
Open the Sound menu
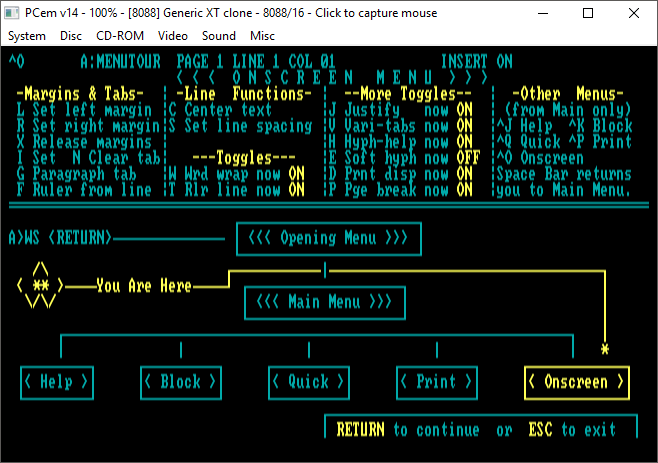coord(219,36)
